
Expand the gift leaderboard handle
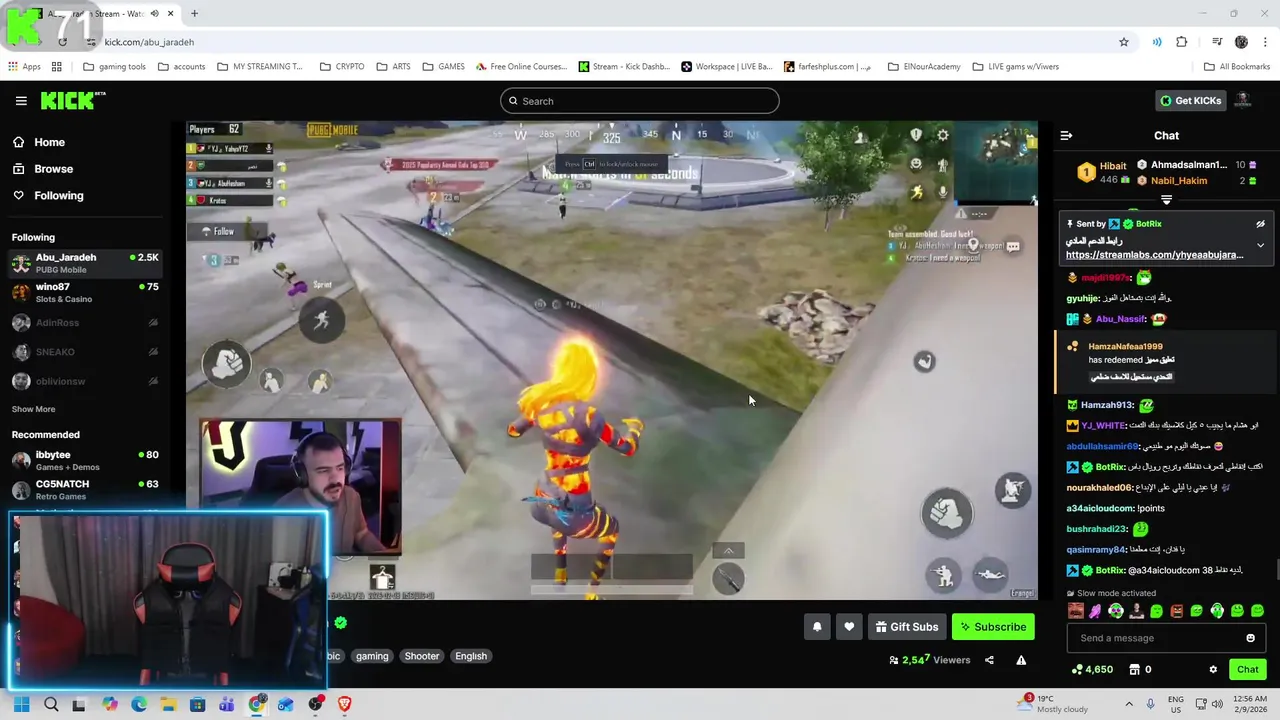(x=1166, y=201)
